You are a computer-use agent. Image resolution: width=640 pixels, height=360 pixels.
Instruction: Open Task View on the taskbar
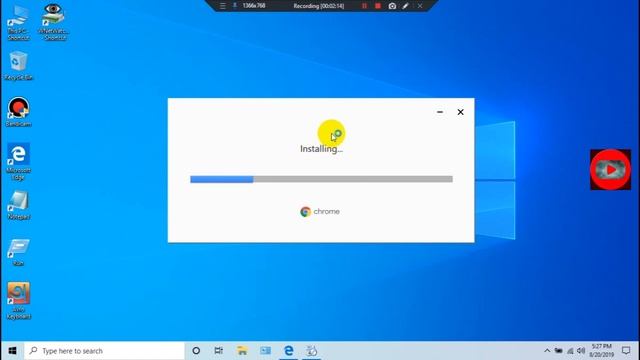[219, 351]
